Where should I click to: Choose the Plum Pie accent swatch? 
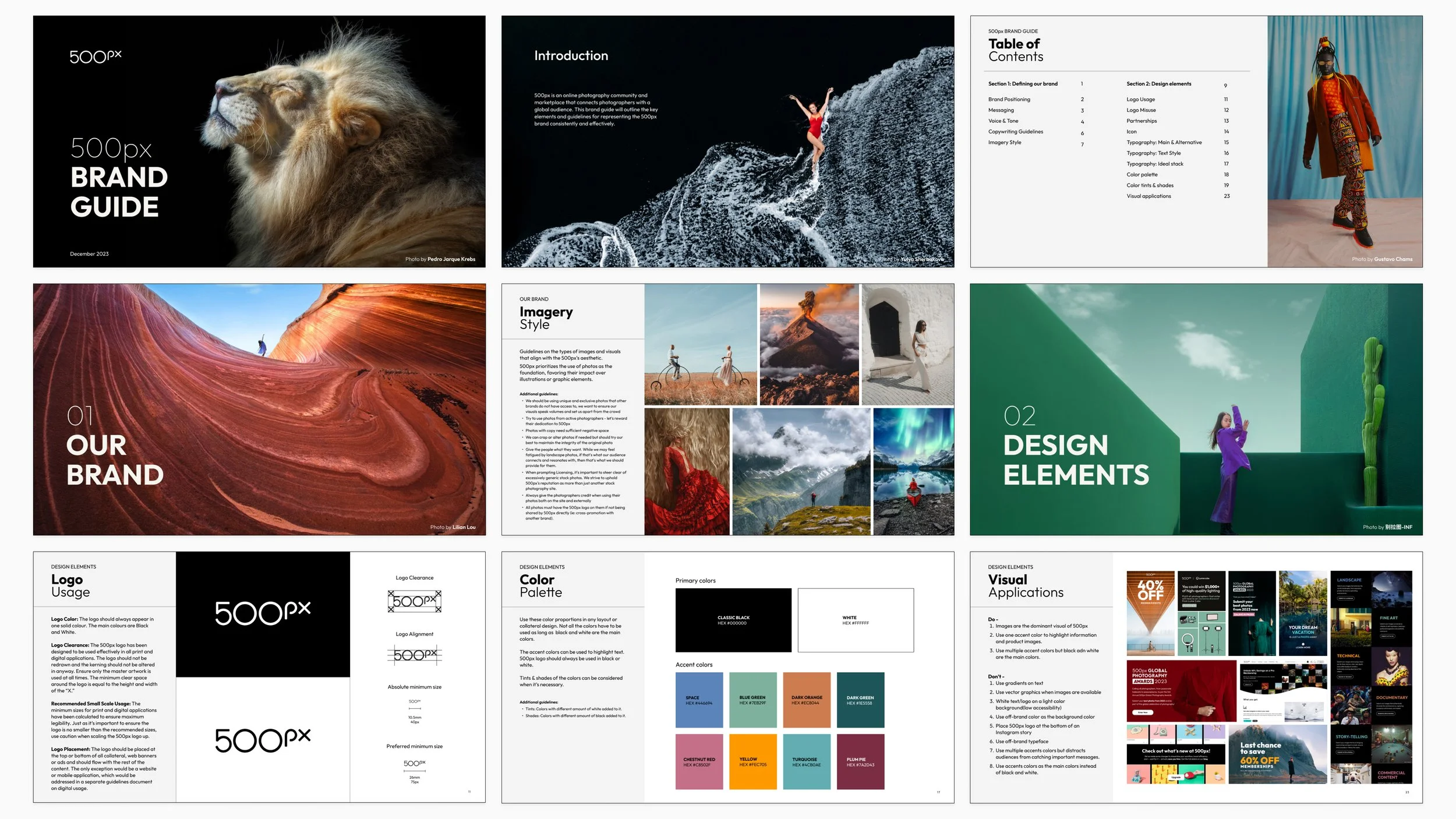pos(860,761)
